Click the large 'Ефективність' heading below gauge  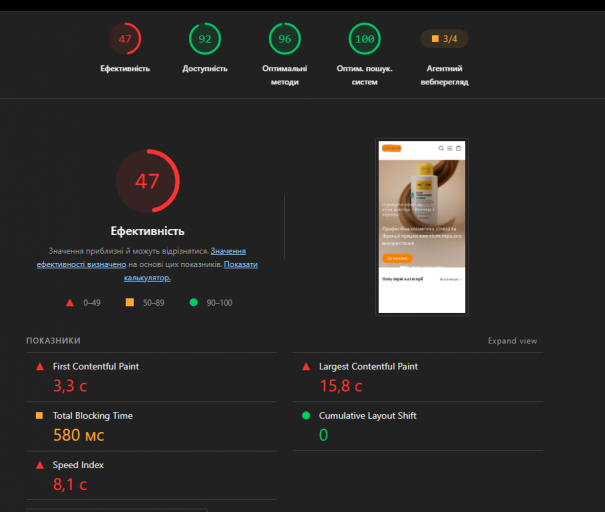148,231
